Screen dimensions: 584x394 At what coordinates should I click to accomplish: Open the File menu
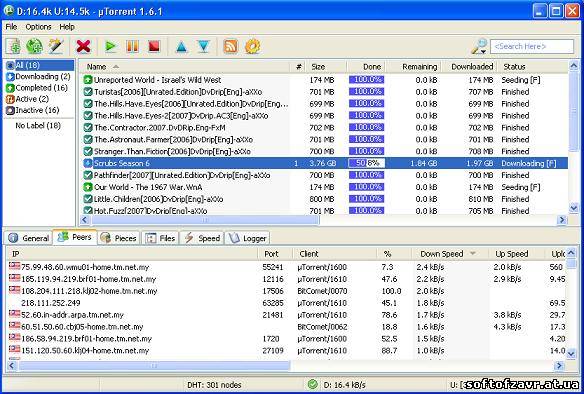coord(11,27)
